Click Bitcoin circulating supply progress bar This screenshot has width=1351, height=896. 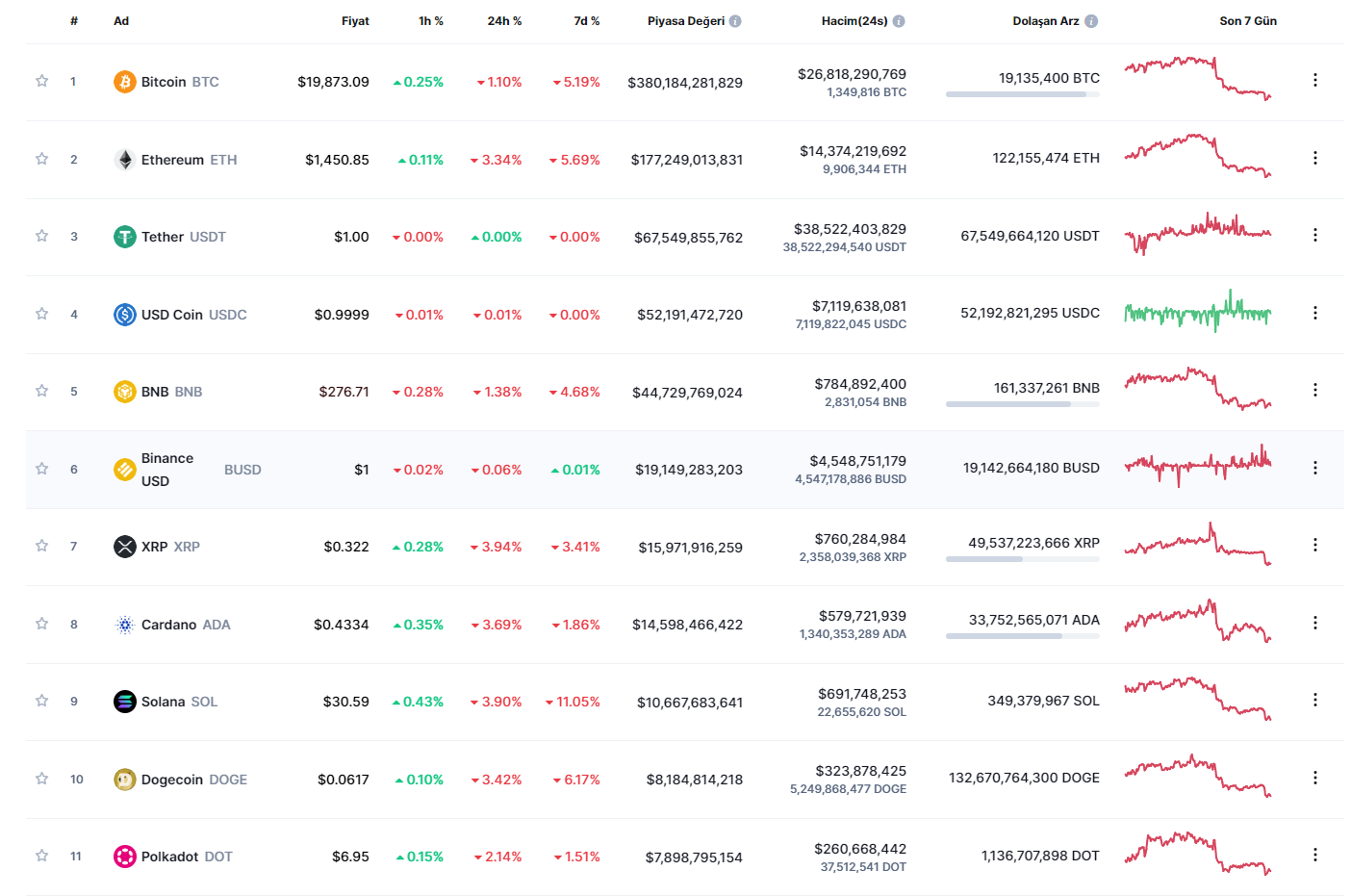[1022, 94]
